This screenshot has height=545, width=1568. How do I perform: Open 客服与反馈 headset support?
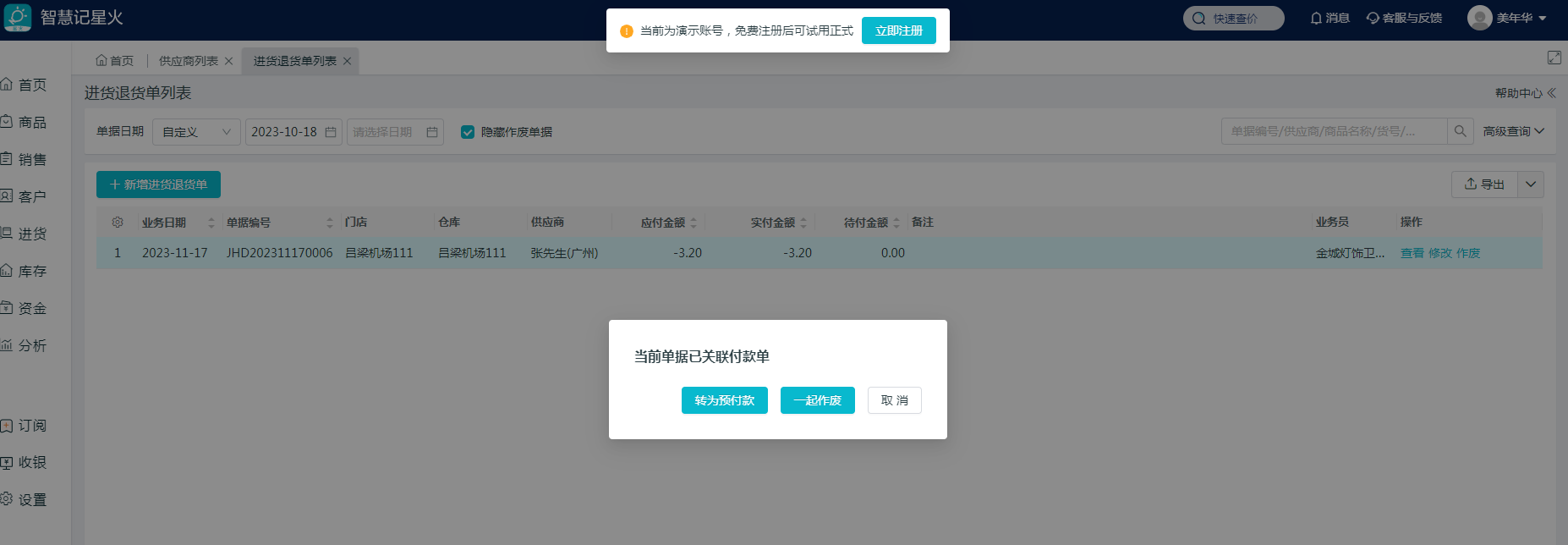[1404, 18]
